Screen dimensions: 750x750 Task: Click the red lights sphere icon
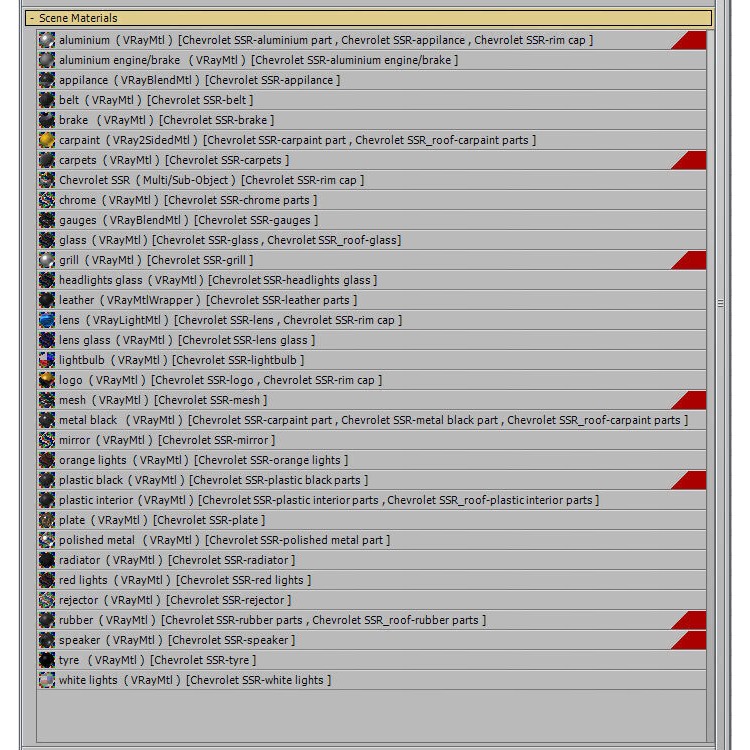[x=47, y=580]
